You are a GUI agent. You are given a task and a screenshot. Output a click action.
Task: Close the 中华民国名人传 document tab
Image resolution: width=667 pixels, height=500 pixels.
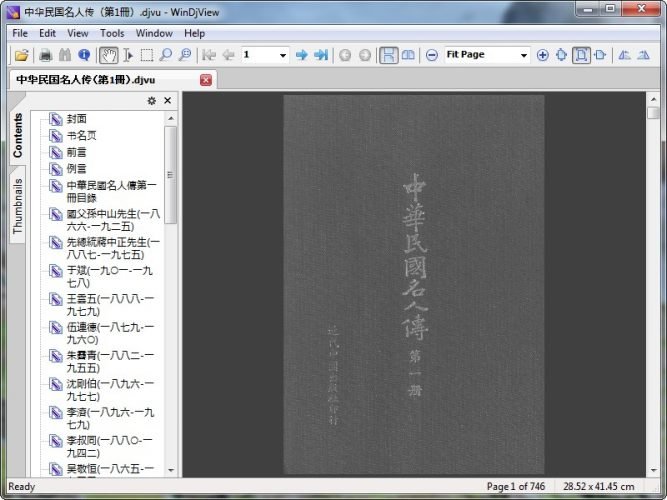(x=206, y=79)
